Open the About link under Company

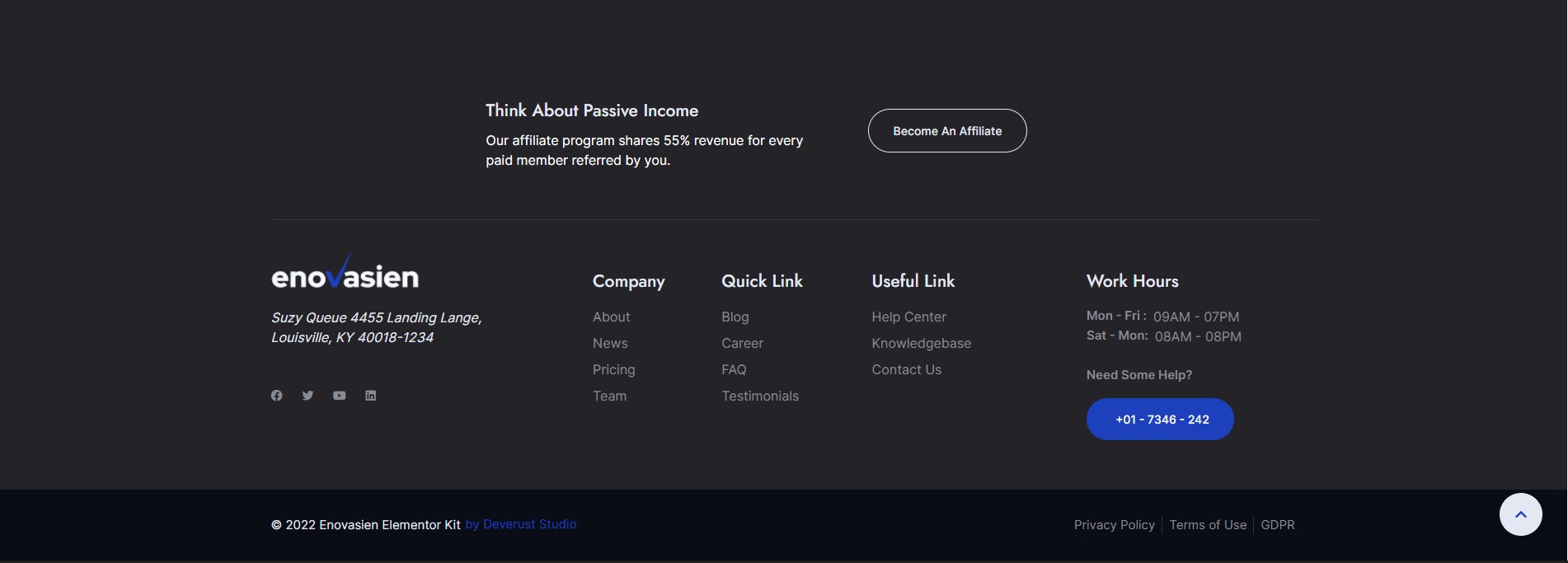tap(611, 317)
